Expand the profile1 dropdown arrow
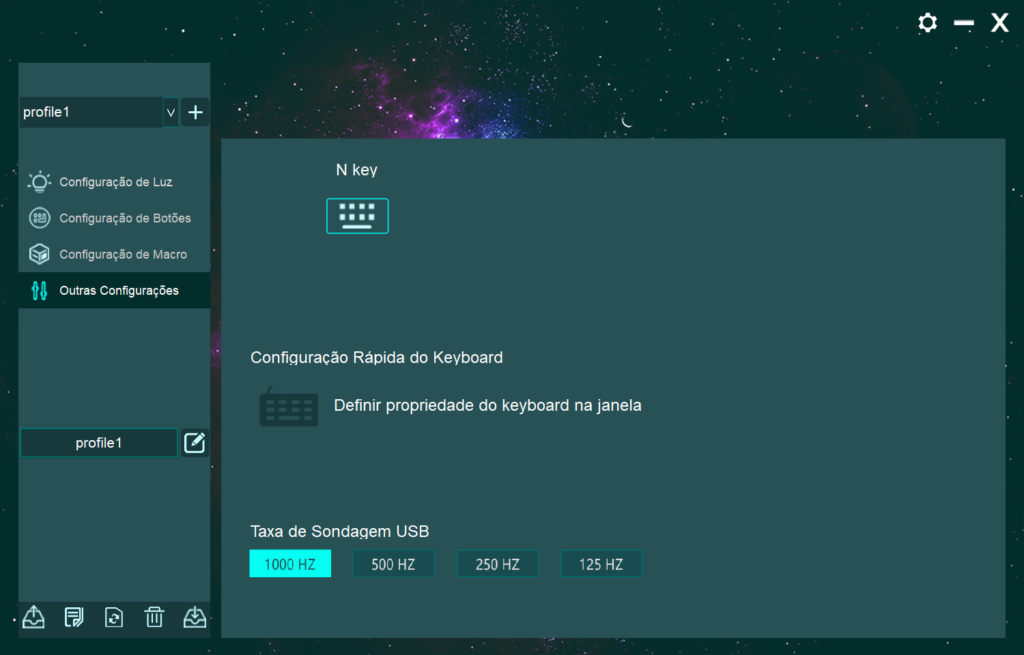This screenshot has width=1024, height=655. (x=171, y=113)
